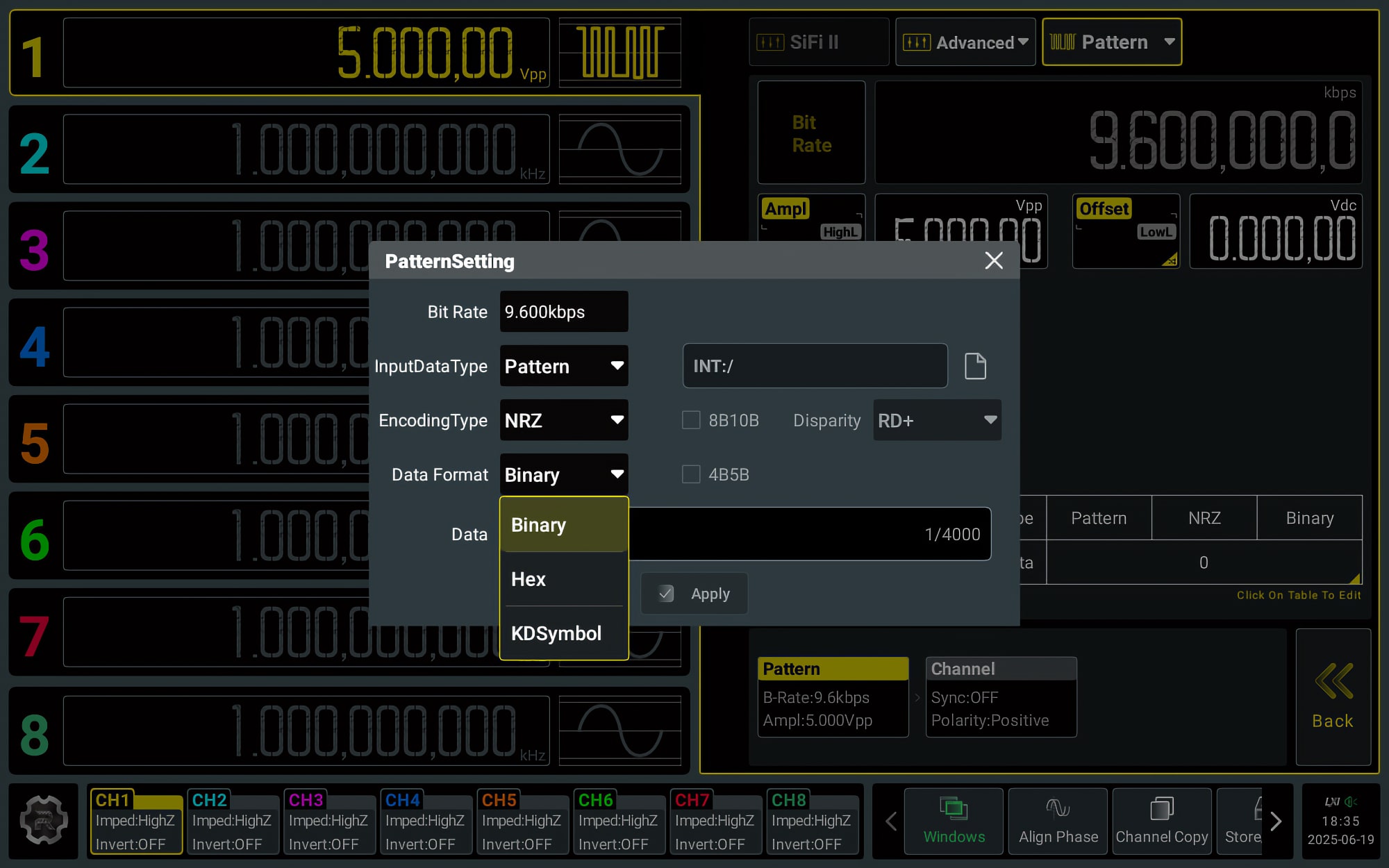Show next items in bottom toolbar

pos(1276,821)
